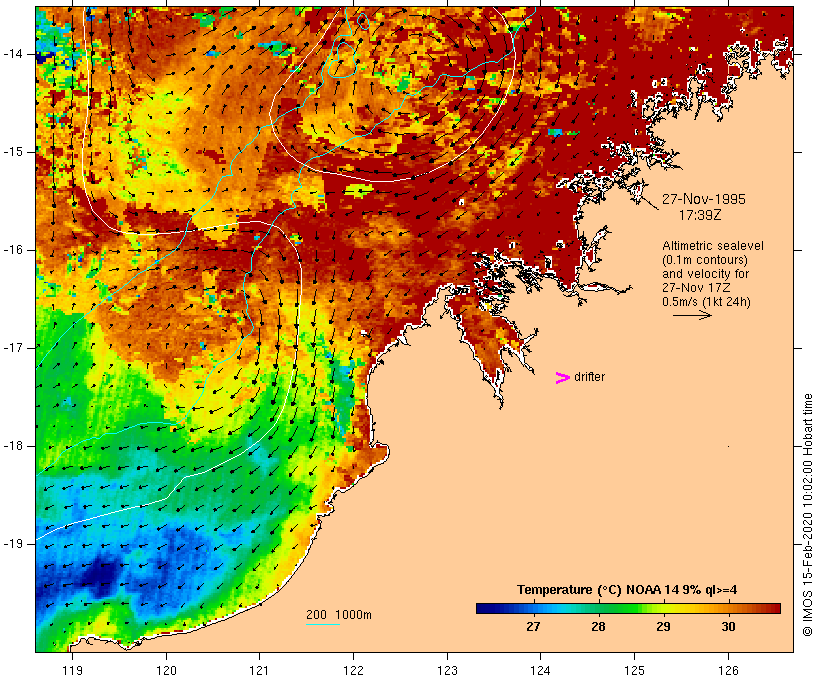This screenshot has height=680, width=820.
Task: Click the velocity scale reference arrow
Action: [692, 315]
